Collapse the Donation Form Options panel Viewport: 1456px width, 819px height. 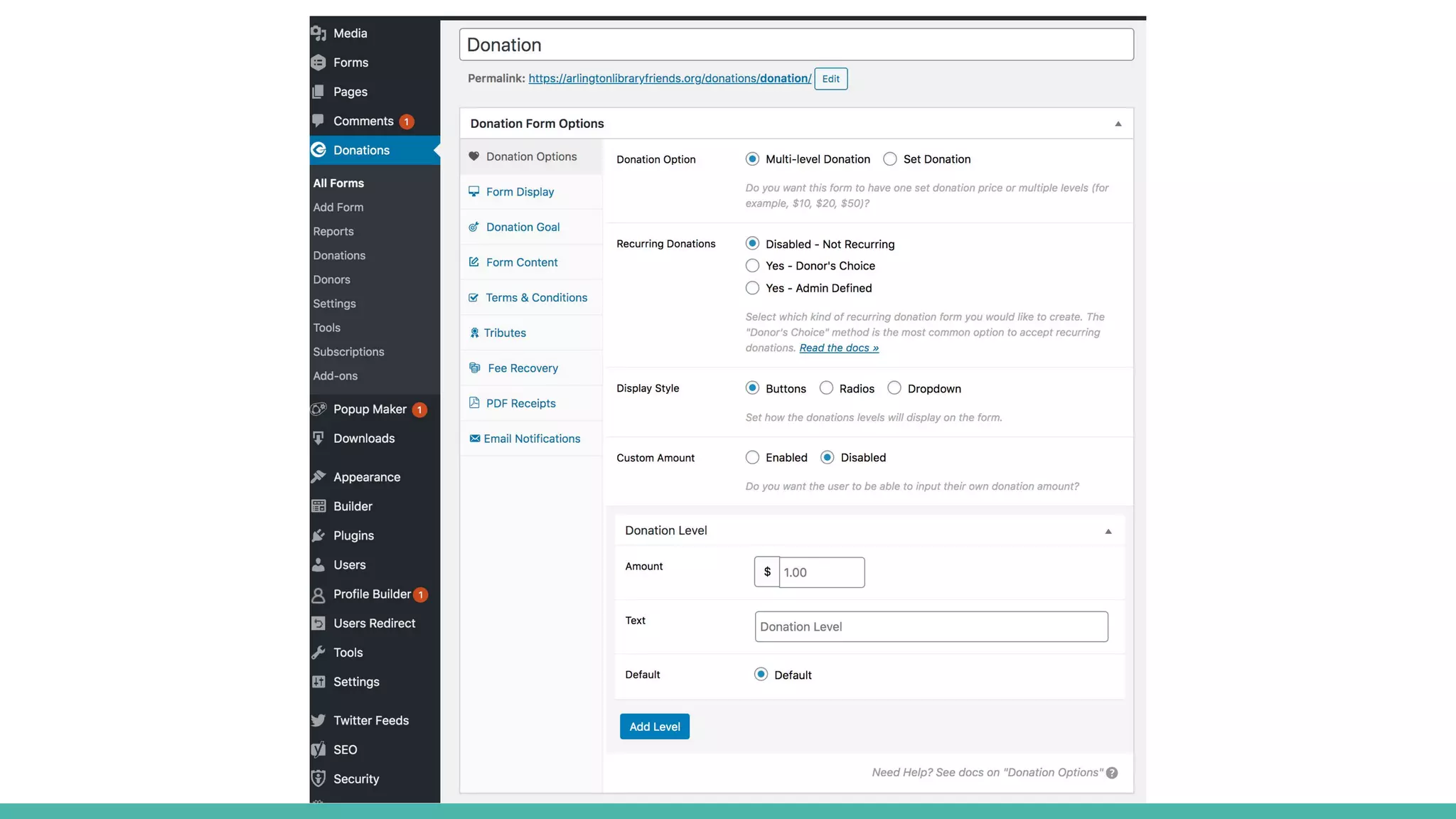(1118, 124)
